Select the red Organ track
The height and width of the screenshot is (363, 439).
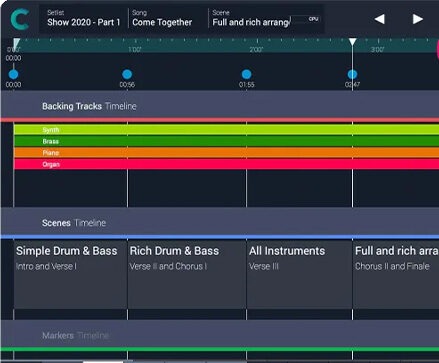pos(226,164)
